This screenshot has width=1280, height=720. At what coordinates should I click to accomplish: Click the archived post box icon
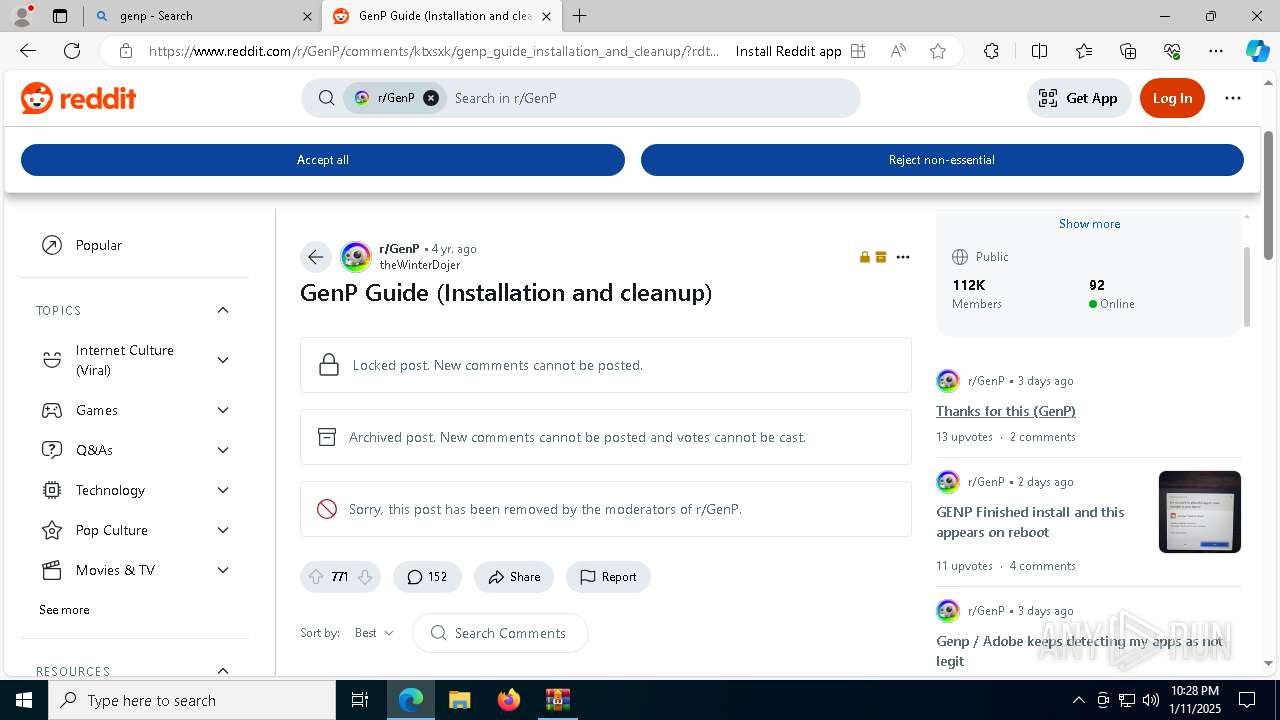pos(327,437)
